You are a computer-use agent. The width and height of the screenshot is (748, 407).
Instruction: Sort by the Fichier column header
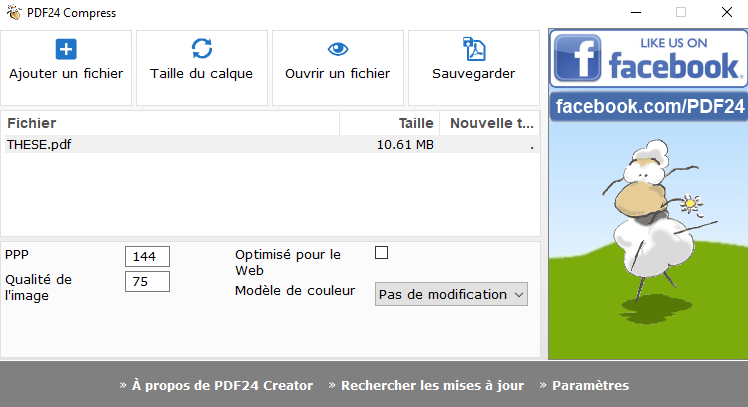click(170, 123)
